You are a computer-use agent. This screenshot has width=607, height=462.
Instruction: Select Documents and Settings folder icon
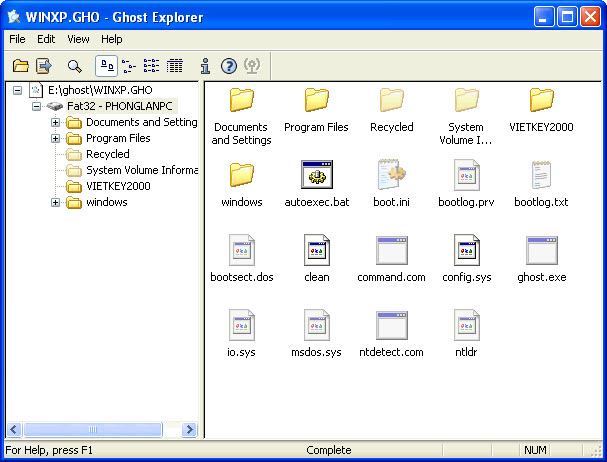pyautogui.click(x=242, y=100)
